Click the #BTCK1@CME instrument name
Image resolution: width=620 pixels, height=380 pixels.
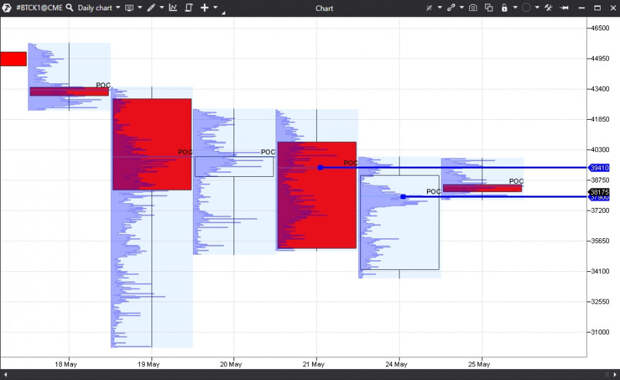pos(39,8)
